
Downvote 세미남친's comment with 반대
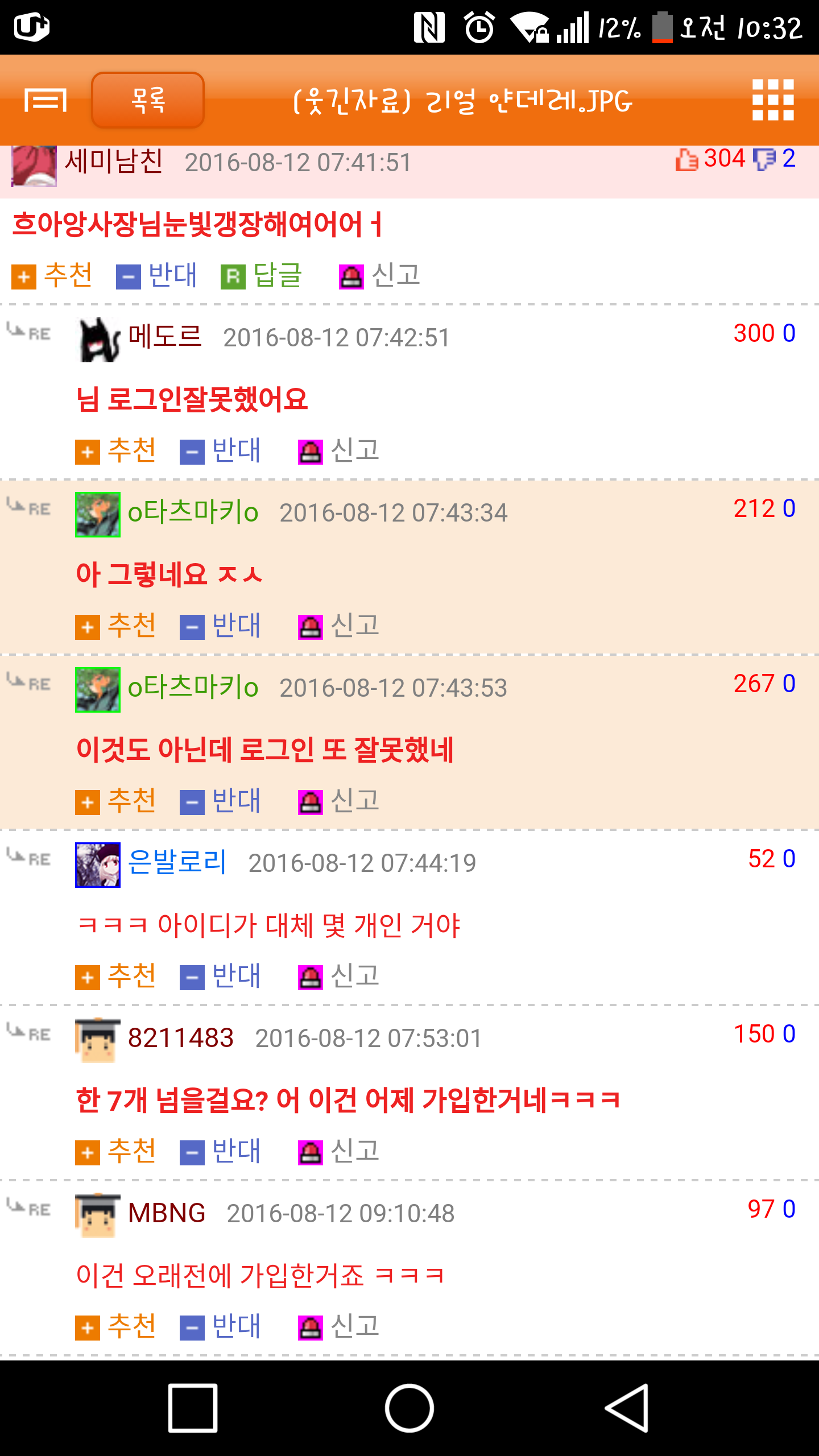click(x=157, y=276)
